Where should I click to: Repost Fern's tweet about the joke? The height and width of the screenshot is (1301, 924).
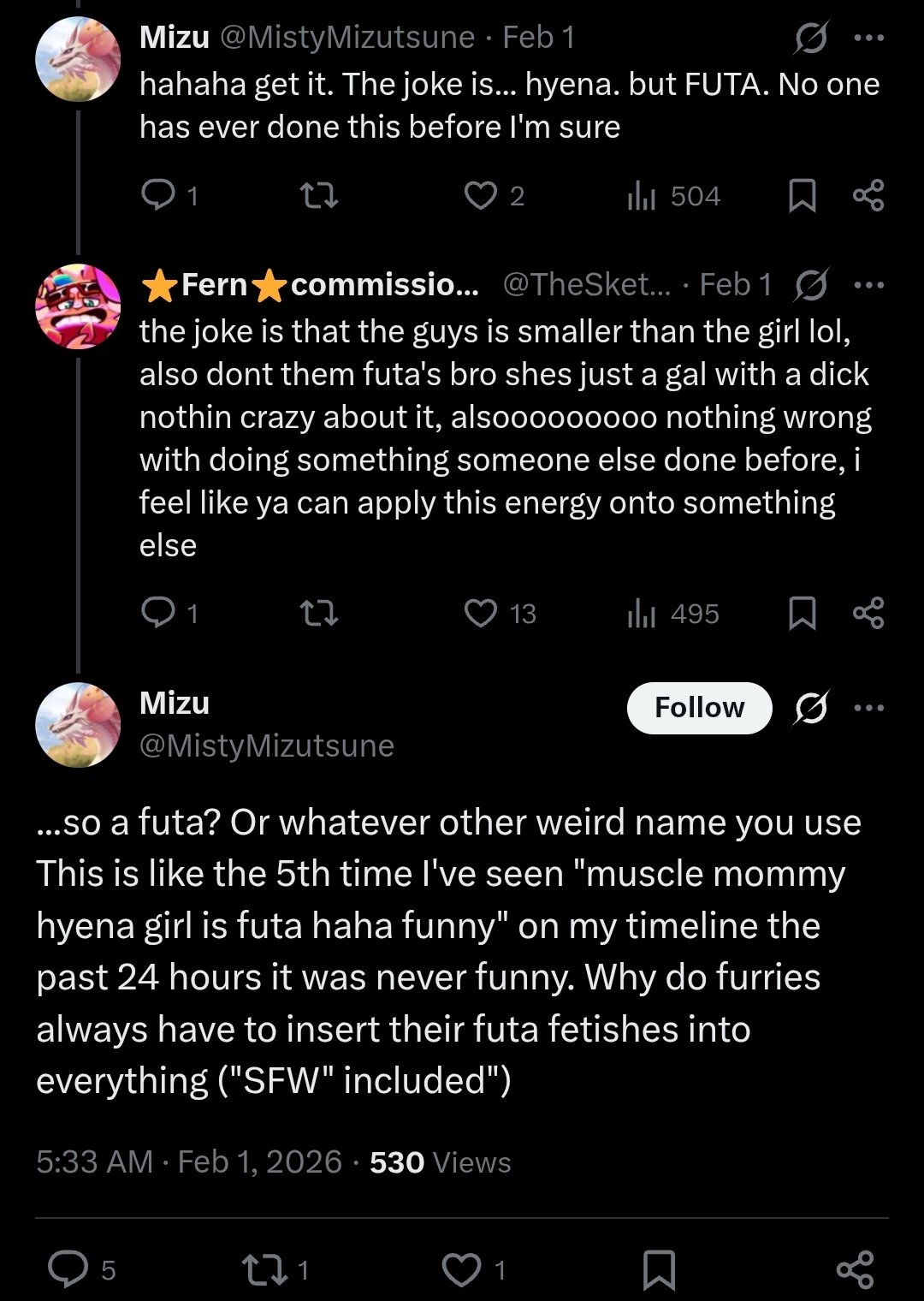[320, 613]
